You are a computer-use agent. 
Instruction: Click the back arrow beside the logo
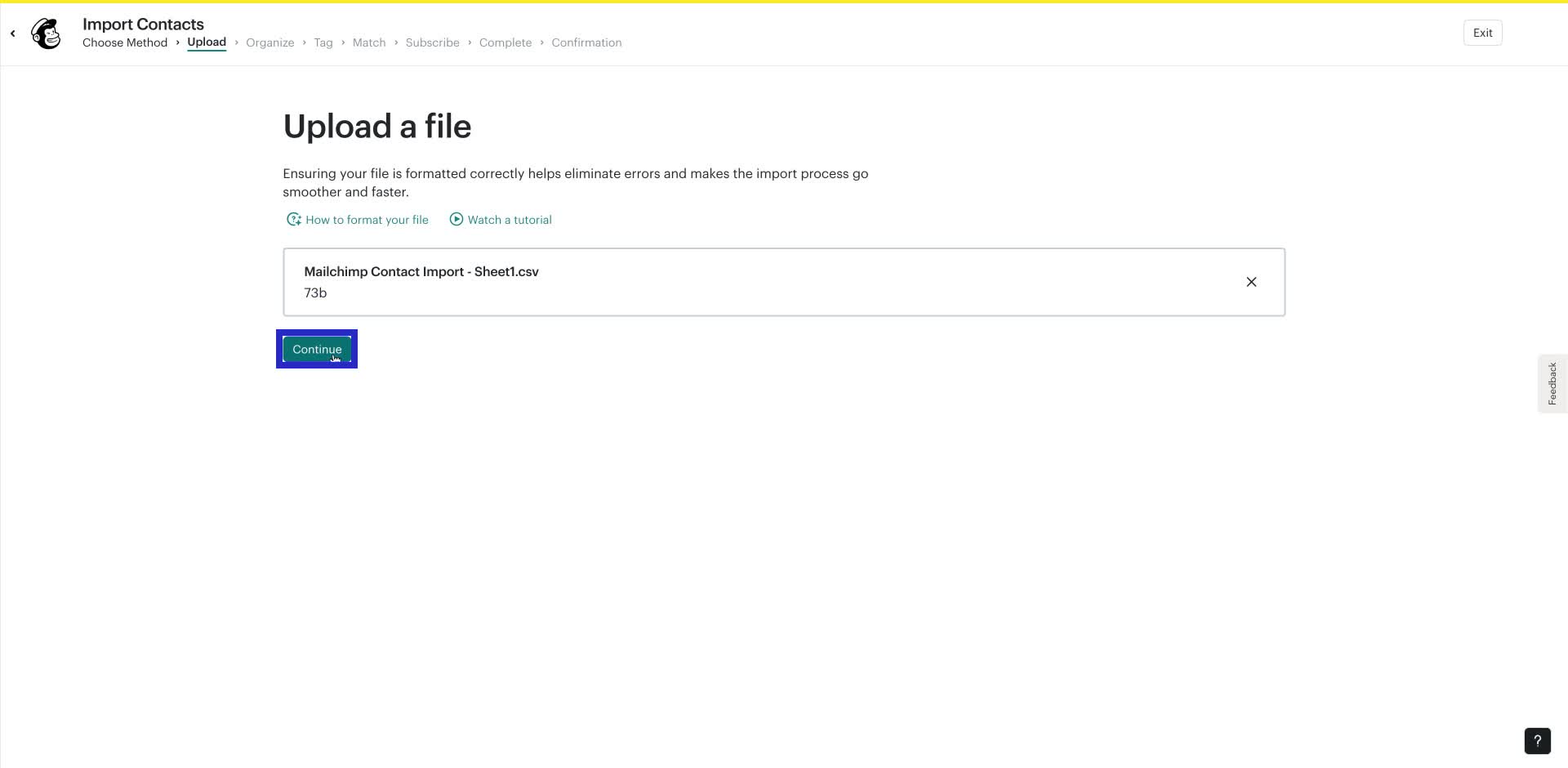click(x=13, y=33)
